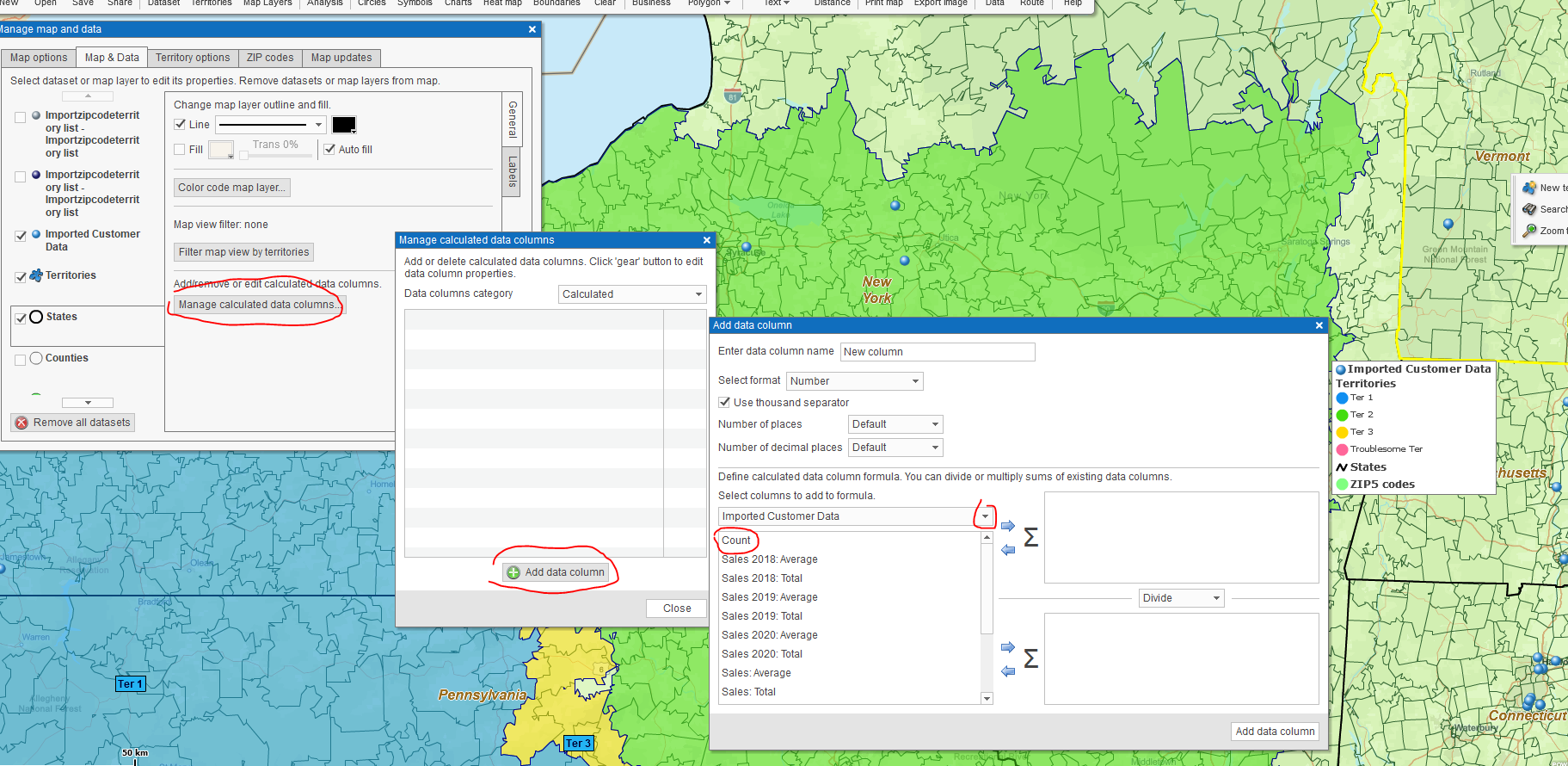Toggle Use thousand separator checkbox
Image resolution: width=1568 pixels, height=766 pixels.
724,402
